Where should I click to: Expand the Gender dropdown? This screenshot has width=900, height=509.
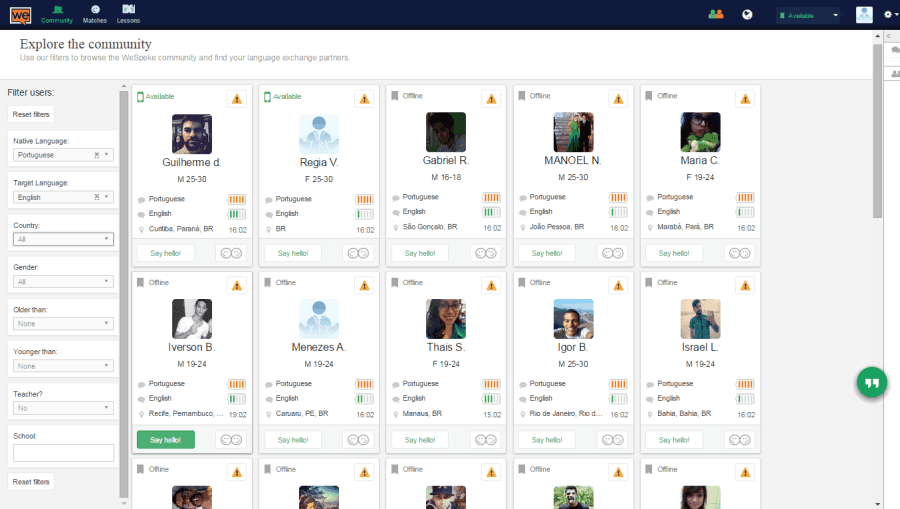[x=63, y=282]
